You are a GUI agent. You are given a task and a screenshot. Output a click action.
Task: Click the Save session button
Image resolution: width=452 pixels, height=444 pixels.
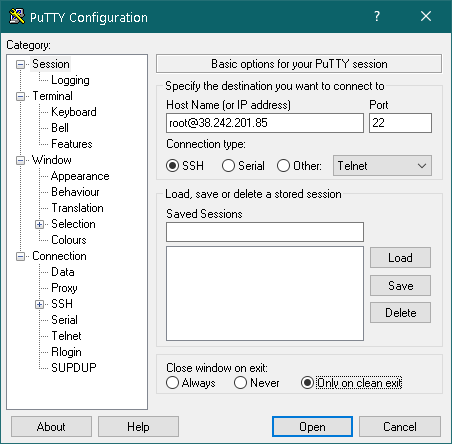click(400, 285)
